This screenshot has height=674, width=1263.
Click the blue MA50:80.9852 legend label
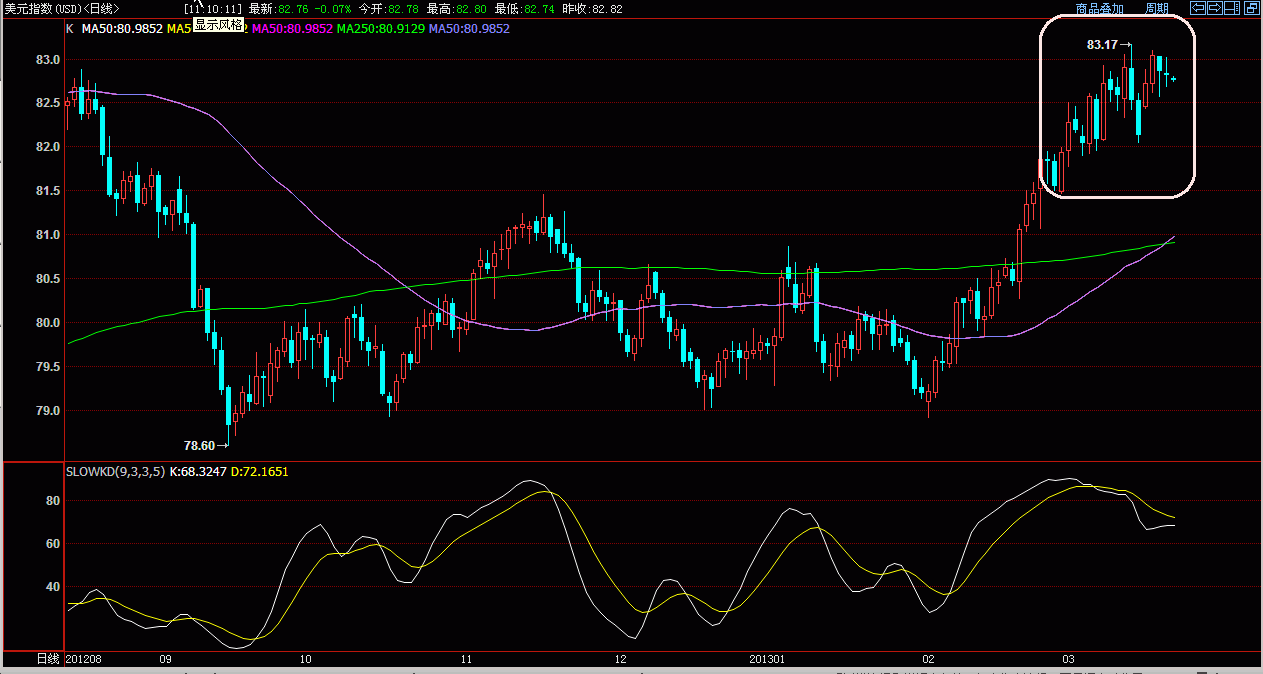click(470, 29)
